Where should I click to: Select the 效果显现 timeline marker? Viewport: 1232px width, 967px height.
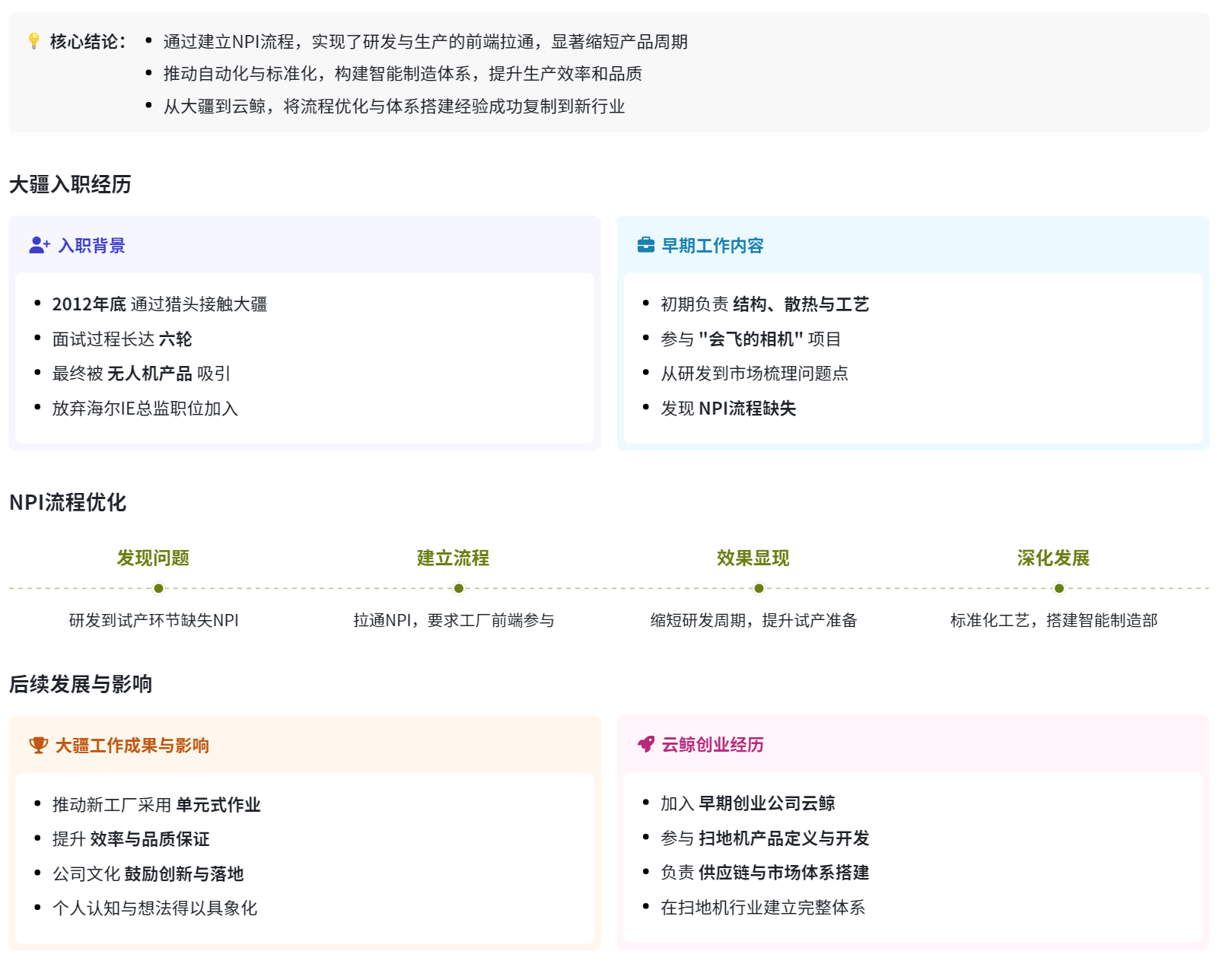758,587
